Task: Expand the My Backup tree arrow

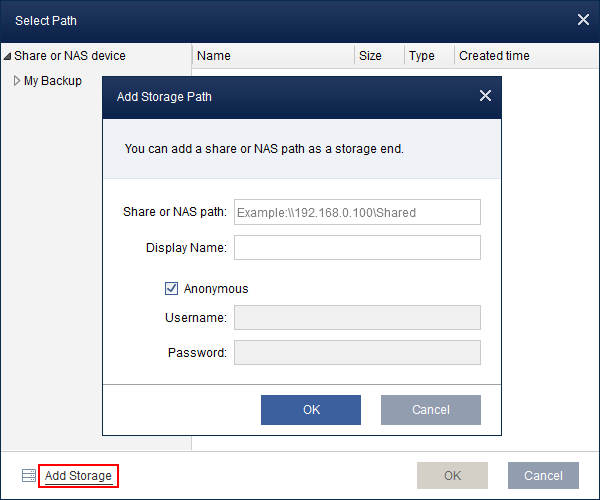Action: [17, 81]
